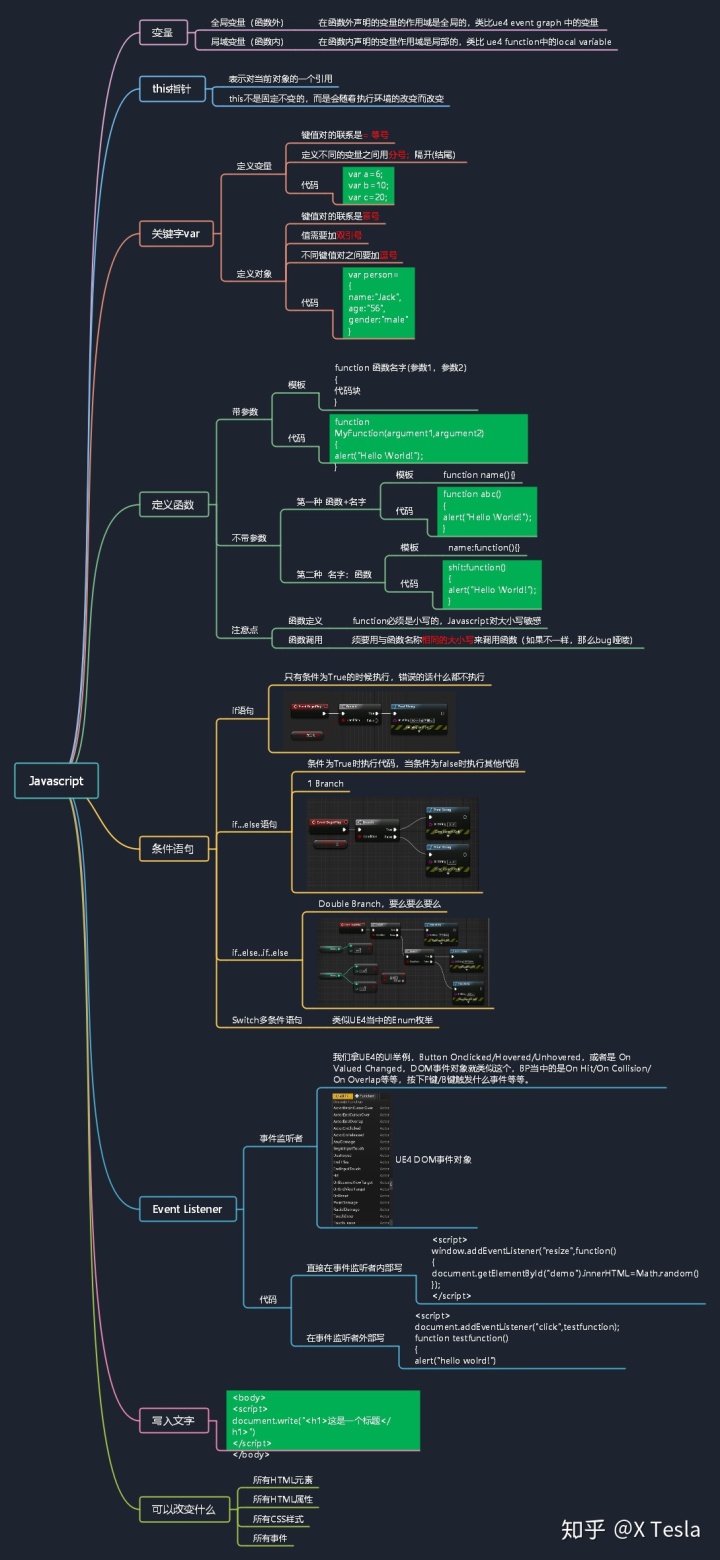Screen dimensions: 720x1560
Task: Click the 1 Branch label
Action: pyautogui.click(x=325, y=784)
